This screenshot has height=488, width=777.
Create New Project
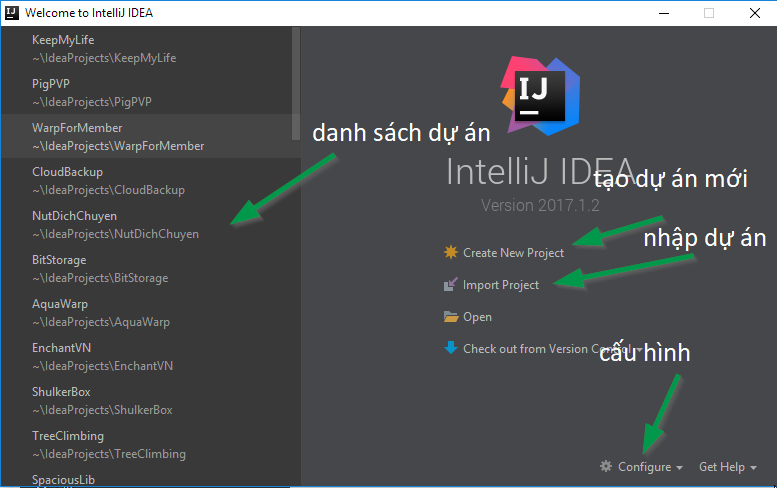[513, 253]
